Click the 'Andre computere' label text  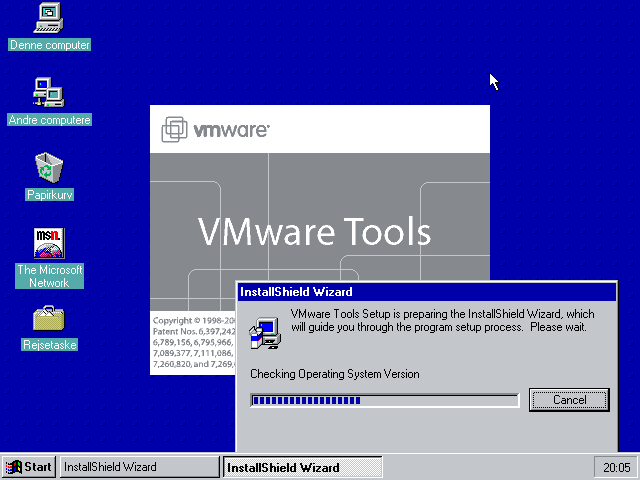(49, 120)
